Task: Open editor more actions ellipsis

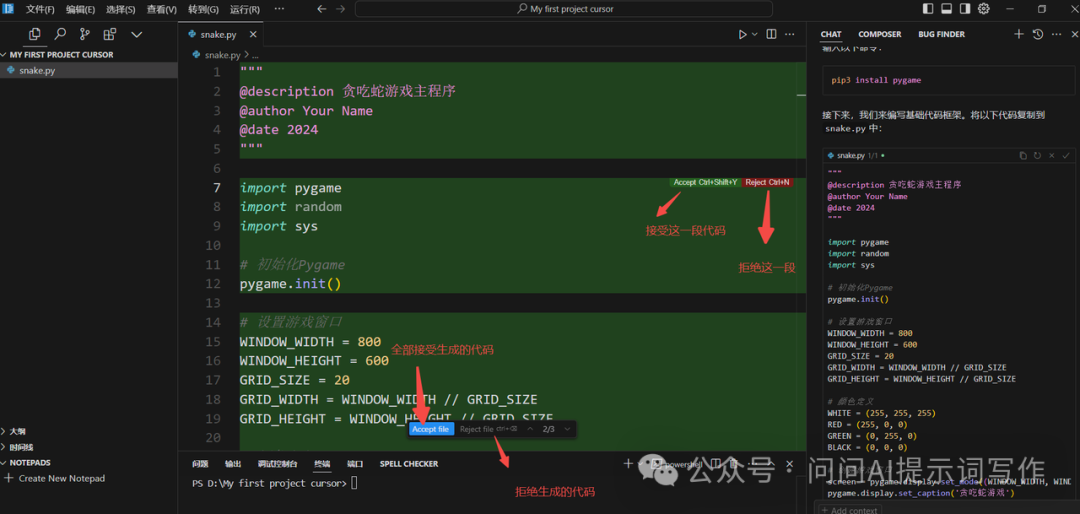Action: pos(791,34)
